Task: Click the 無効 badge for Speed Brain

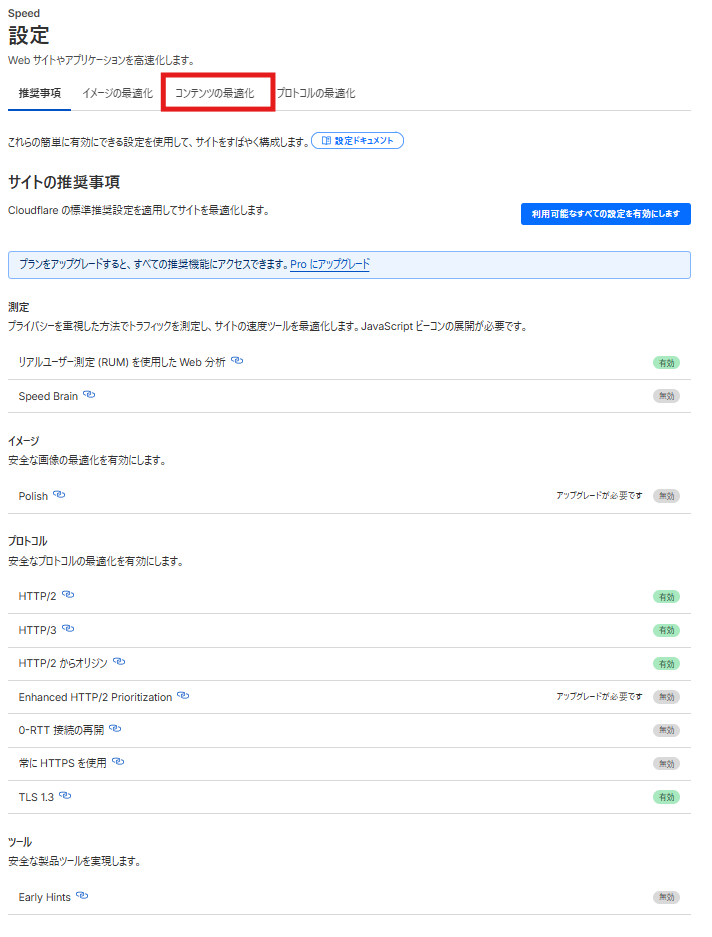Action: click(666, 396)
